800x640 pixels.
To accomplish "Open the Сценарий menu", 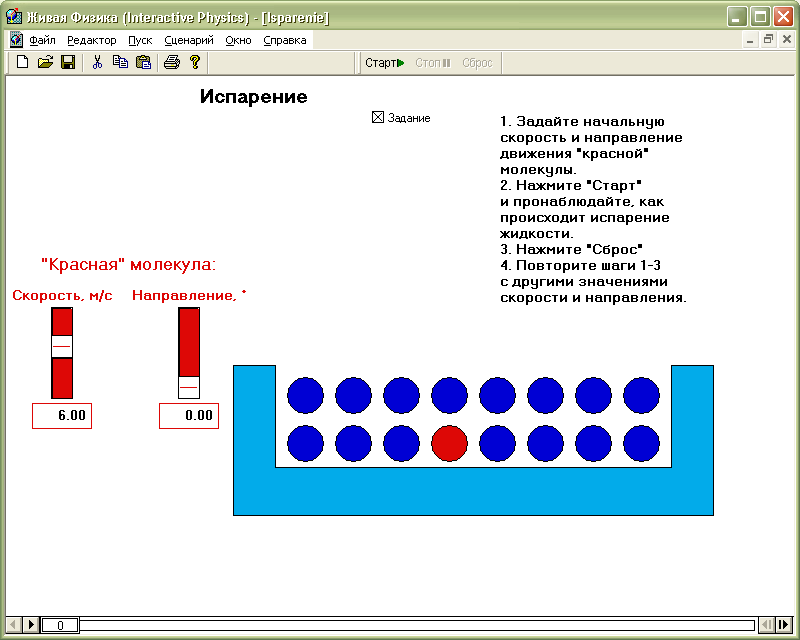I will click(189, 40).
